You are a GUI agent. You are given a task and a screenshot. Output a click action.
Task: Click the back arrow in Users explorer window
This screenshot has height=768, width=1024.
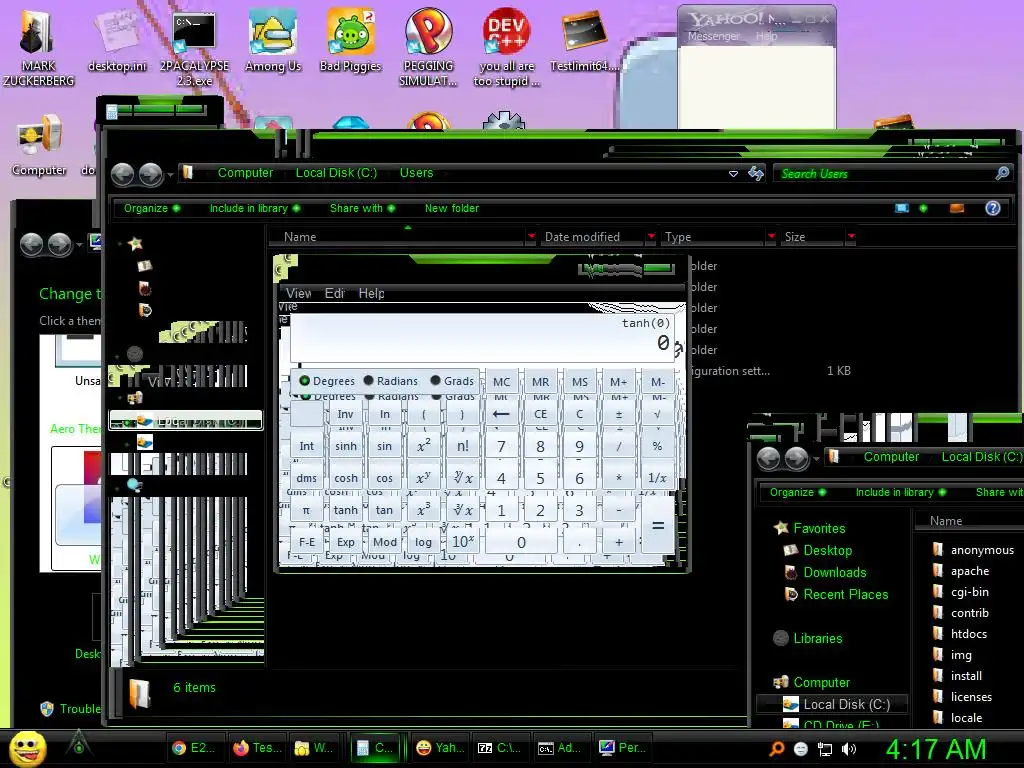(122, 174)
